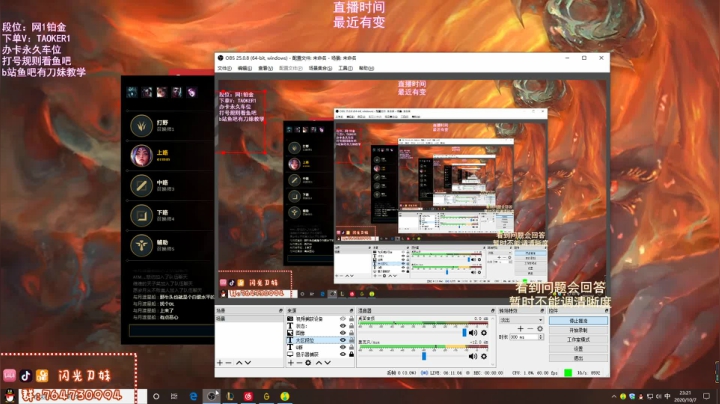Select 显示器捕获 source row
720x404 pixels.
(x=320, y=354)
